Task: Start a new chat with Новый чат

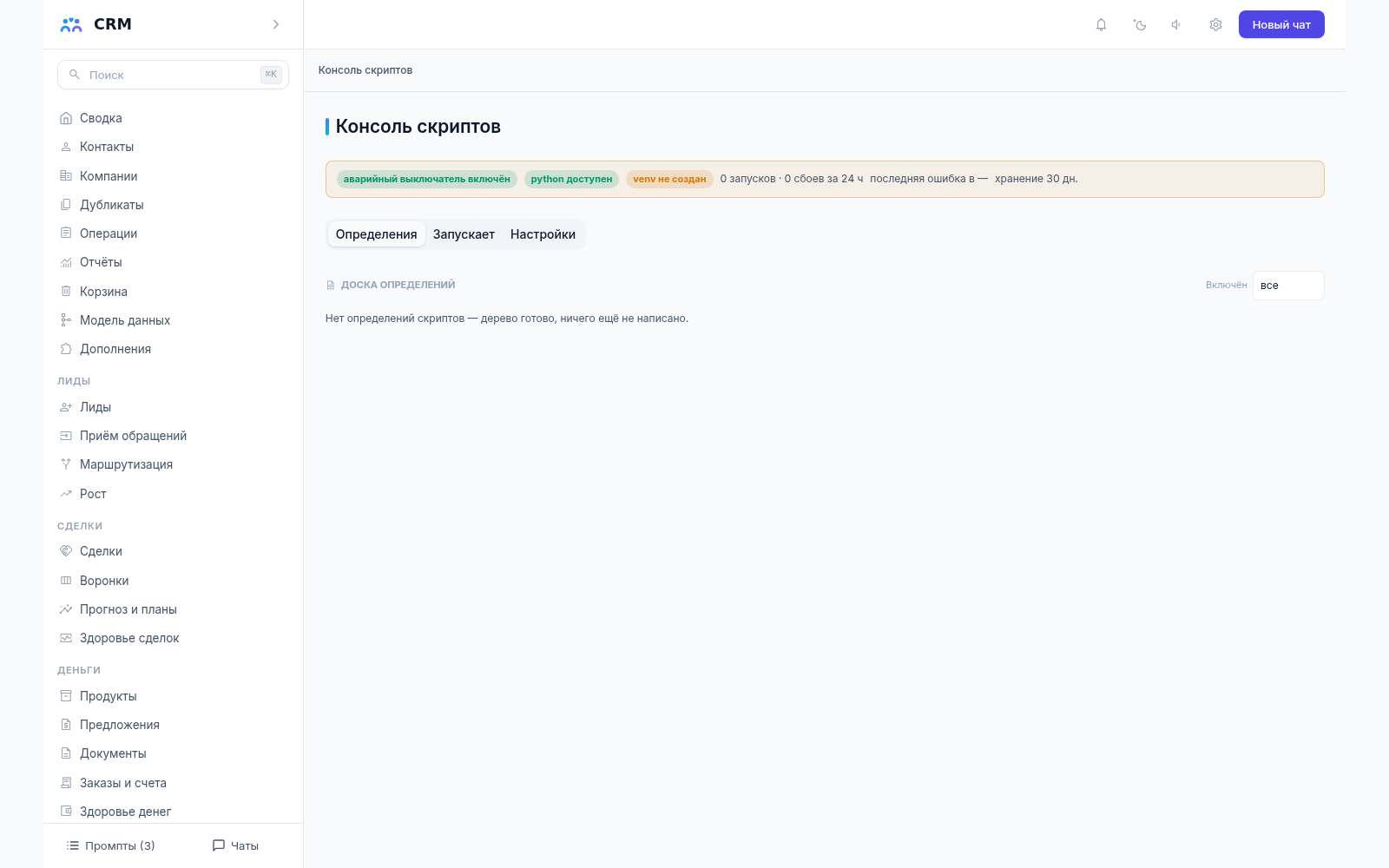Action: (1281, 24)
